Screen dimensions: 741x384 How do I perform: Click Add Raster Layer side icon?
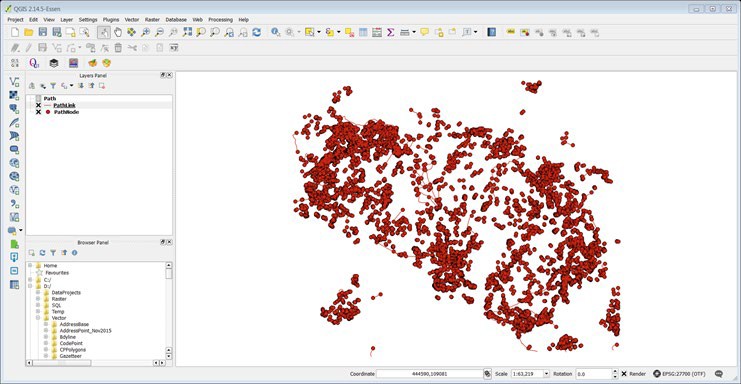[x=14, y=95]
